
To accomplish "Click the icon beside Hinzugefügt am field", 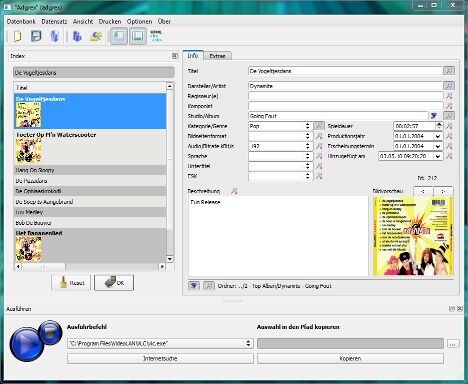I will click(x=449, y=156).
